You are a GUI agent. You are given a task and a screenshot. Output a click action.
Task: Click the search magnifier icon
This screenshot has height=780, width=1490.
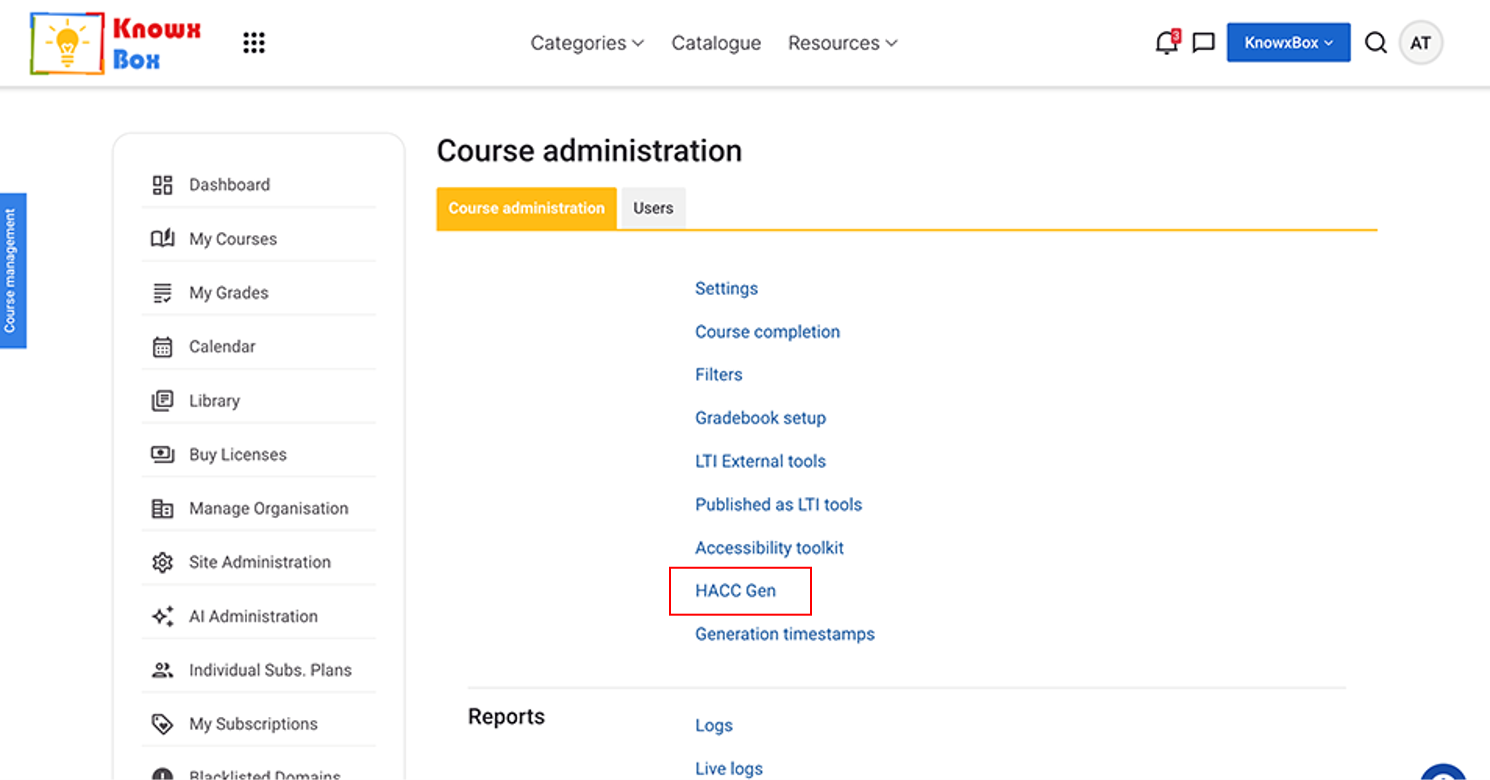pyautogui.click(x=1376, y=43)
